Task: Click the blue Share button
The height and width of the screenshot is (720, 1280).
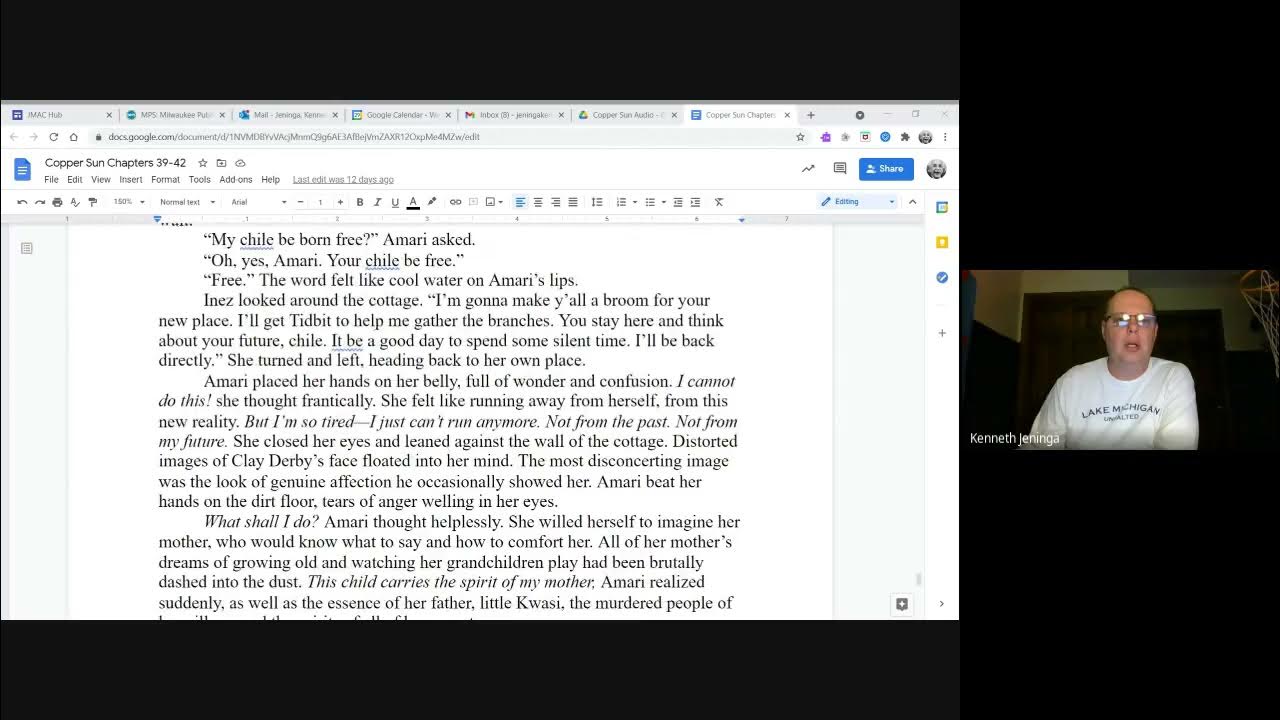Action: pos(885,169)
